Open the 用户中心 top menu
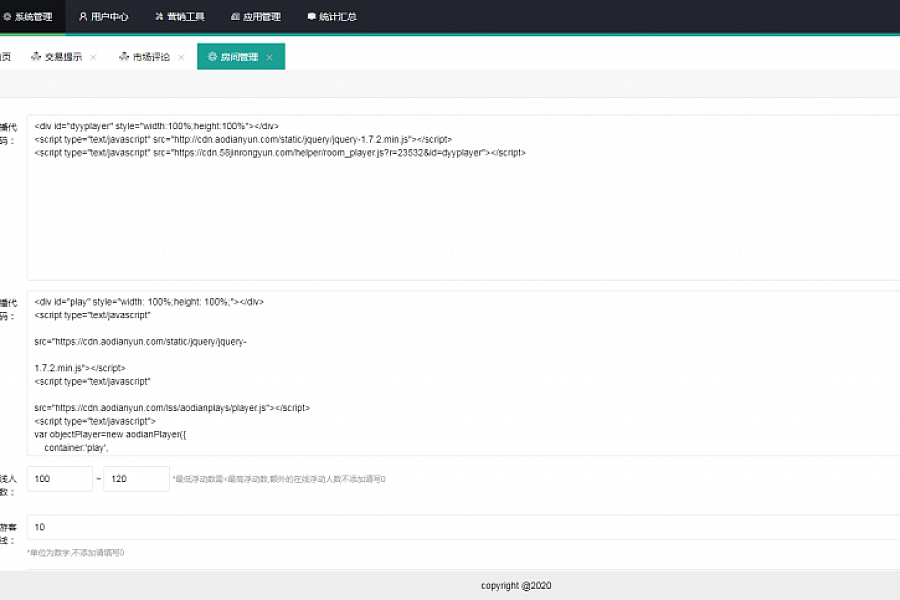This screenshot has width=900, height=600. coord(104,17)
